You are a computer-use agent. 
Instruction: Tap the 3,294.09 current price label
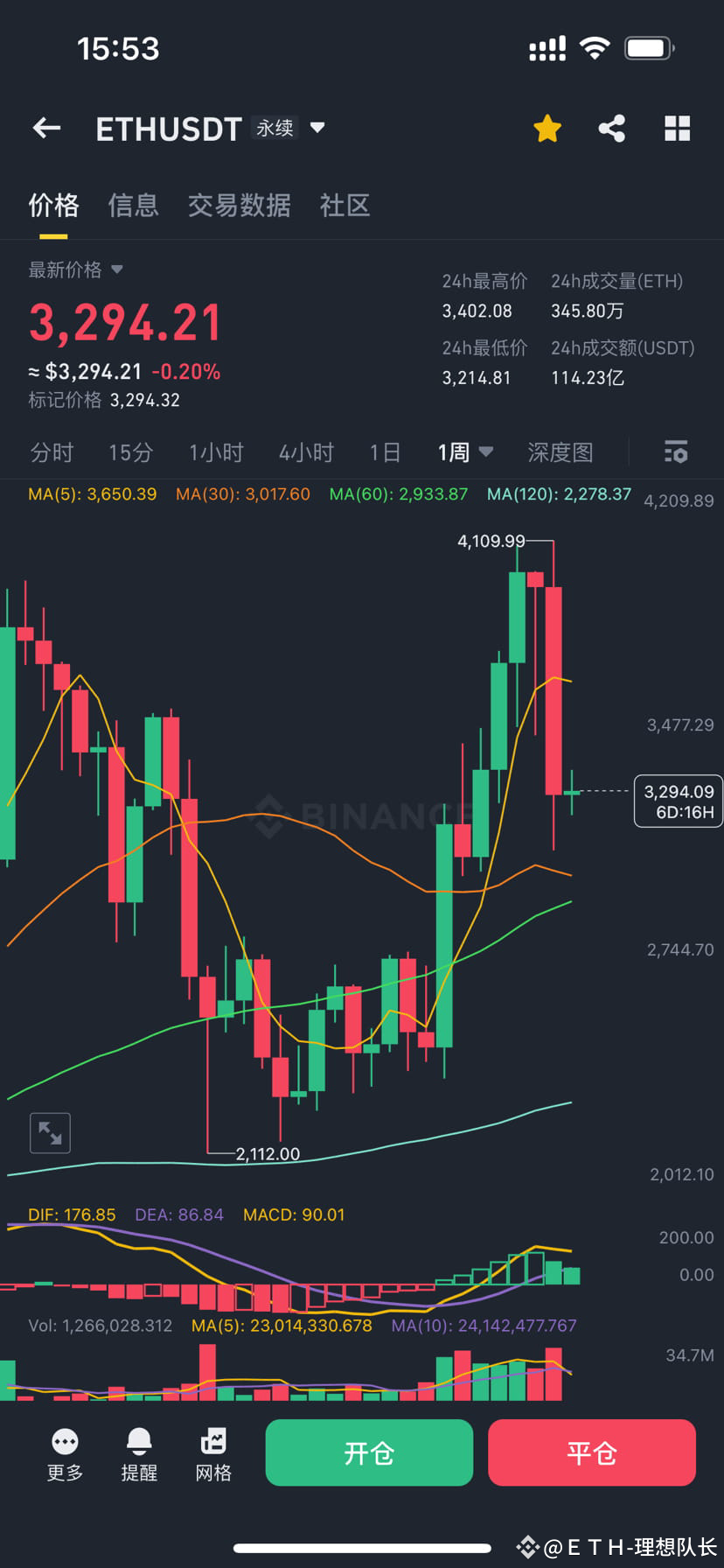pos(678,801)
